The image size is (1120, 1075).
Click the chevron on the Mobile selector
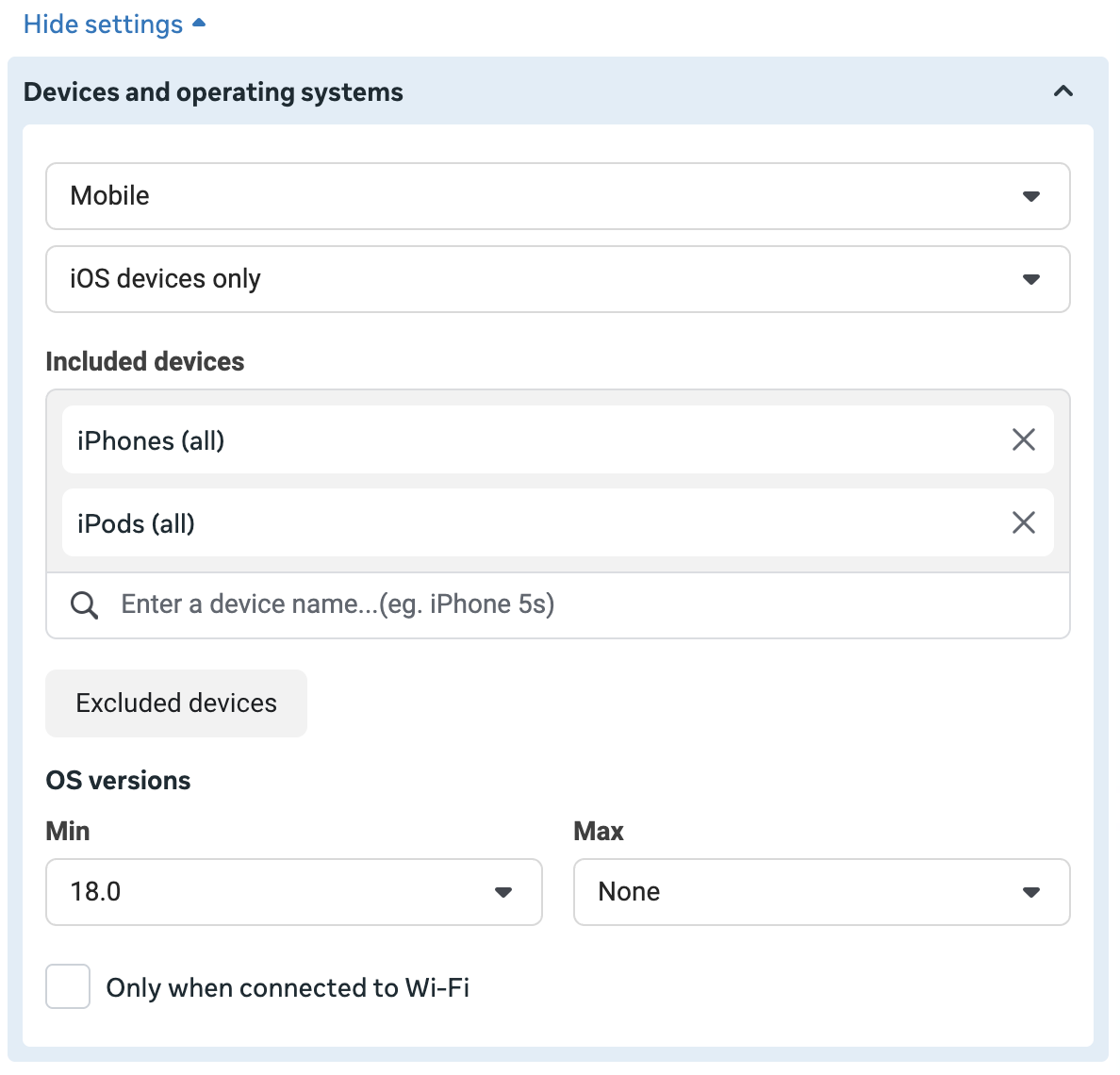pyautogui.click(x=1032, y=196)
